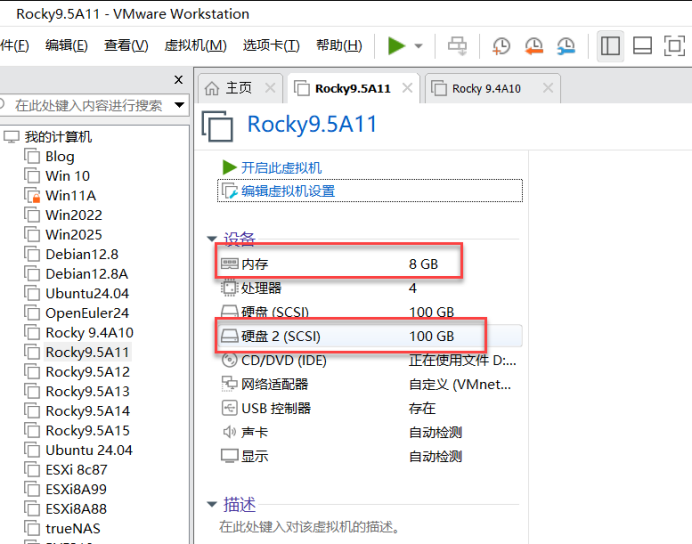Toggle the thumbnail bar view icon
Image resolution: width=692 pixels, height=544 pixels.
(643, 46)
